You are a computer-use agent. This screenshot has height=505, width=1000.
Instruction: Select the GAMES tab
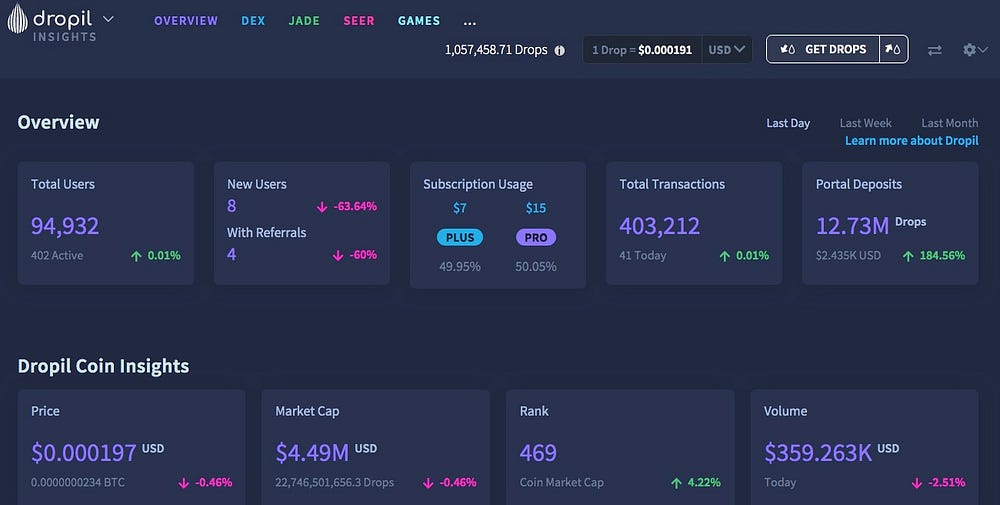(418, 21)
